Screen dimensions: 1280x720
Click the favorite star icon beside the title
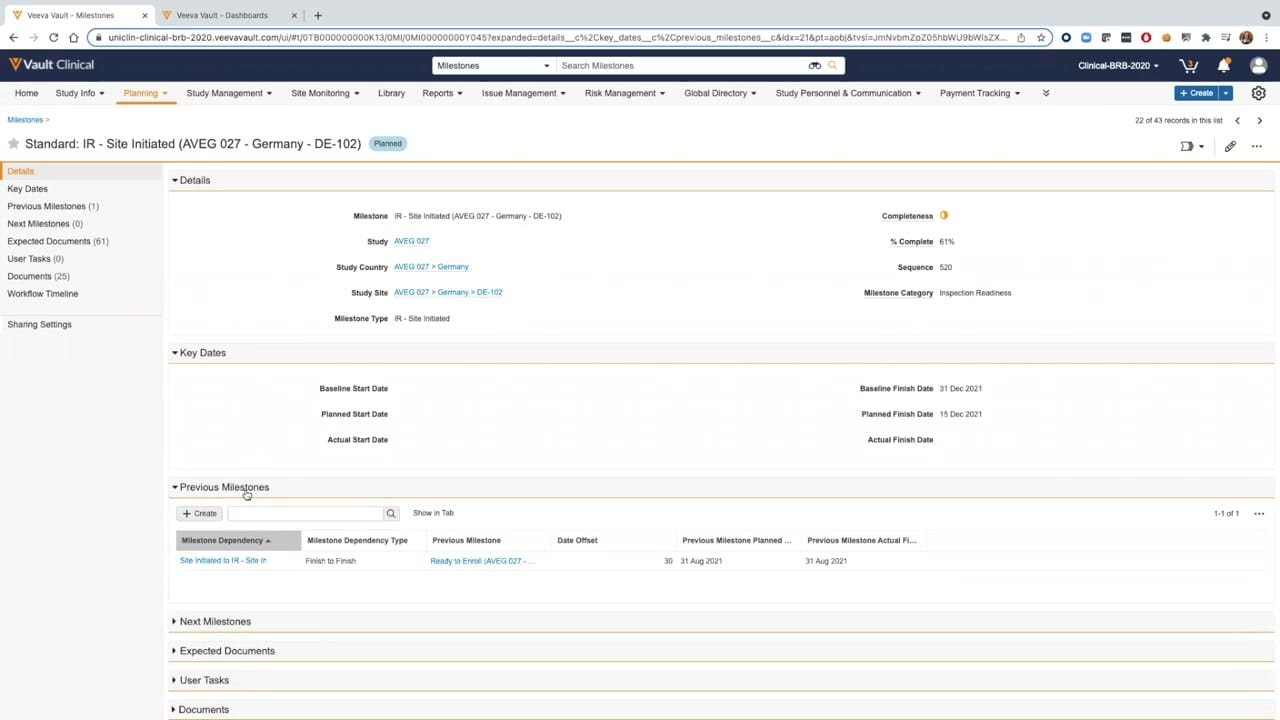click(x=14, y=144)
